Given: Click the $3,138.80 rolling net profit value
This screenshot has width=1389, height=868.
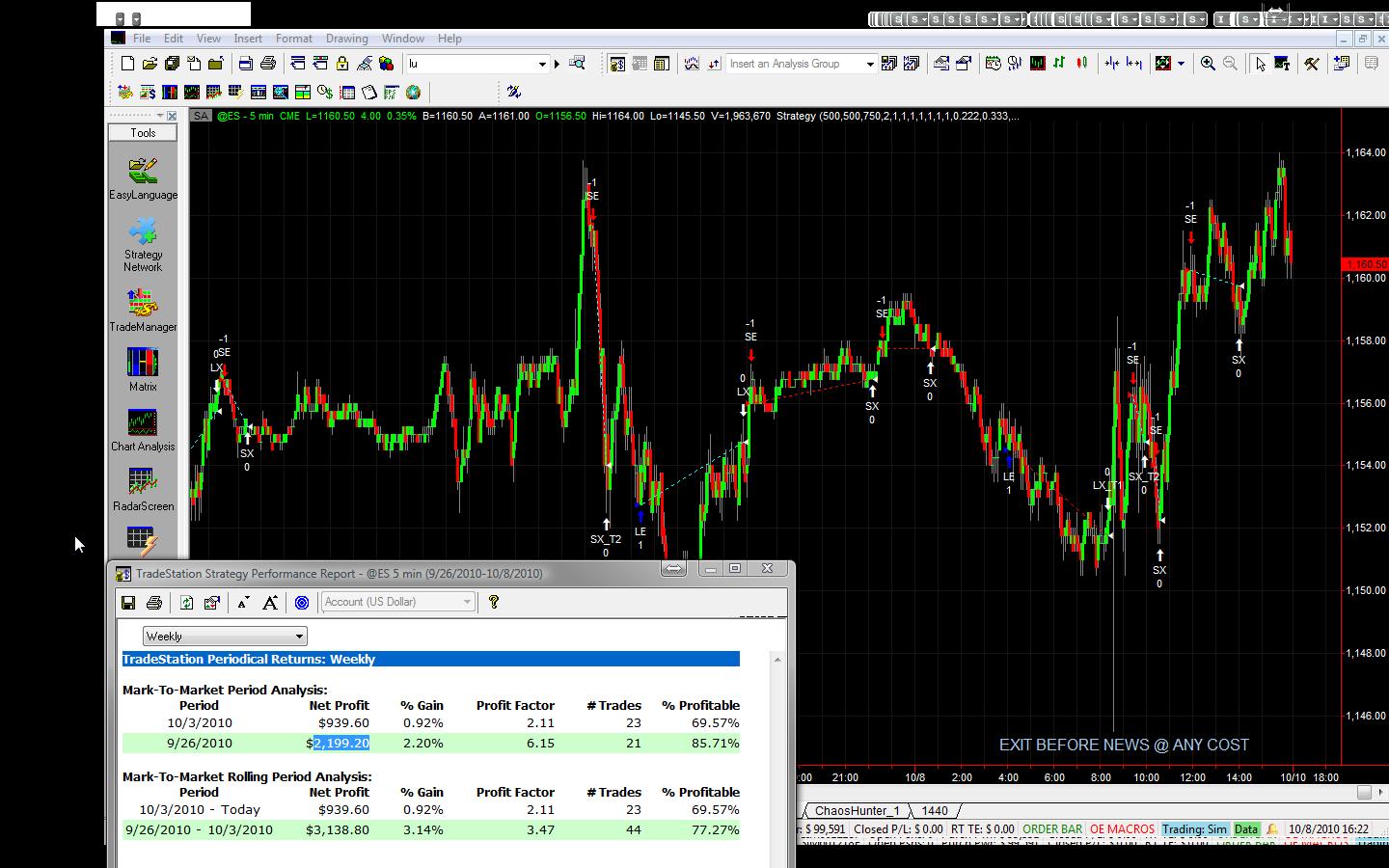Looking at the screenshot, I should (338, 829).
